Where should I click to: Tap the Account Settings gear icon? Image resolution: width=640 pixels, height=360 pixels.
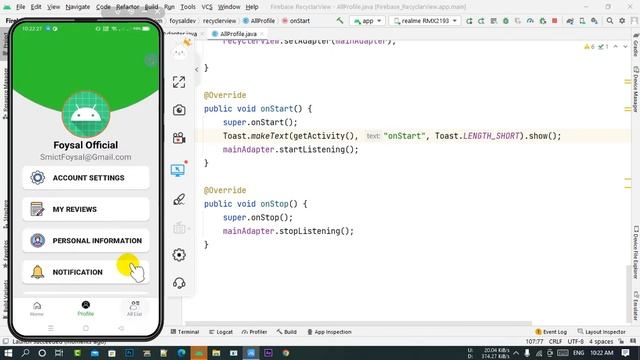click(37, 178)
